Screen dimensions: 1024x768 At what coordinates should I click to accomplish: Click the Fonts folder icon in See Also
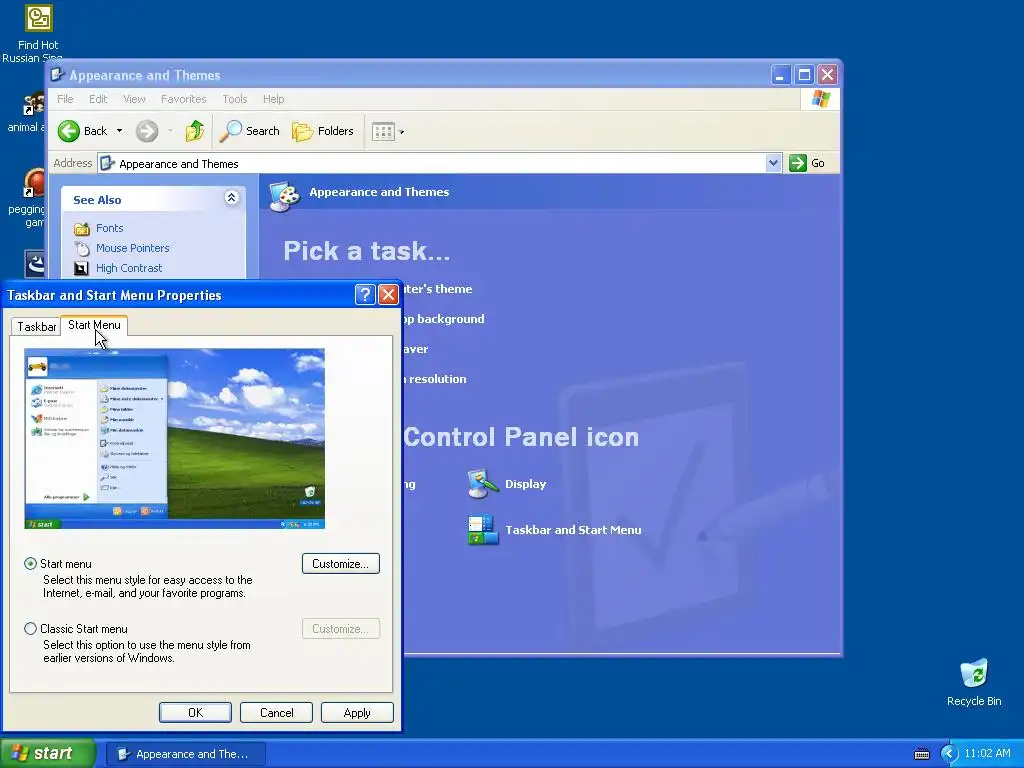82,229
